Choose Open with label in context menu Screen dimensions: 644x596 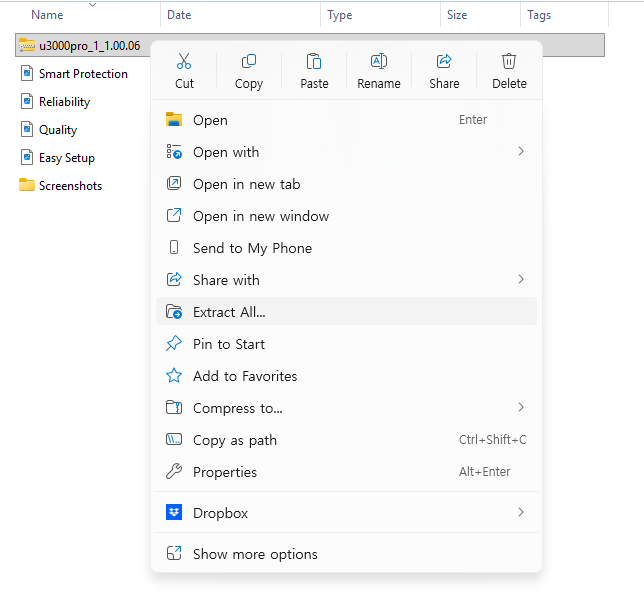(x=226, y=152)
